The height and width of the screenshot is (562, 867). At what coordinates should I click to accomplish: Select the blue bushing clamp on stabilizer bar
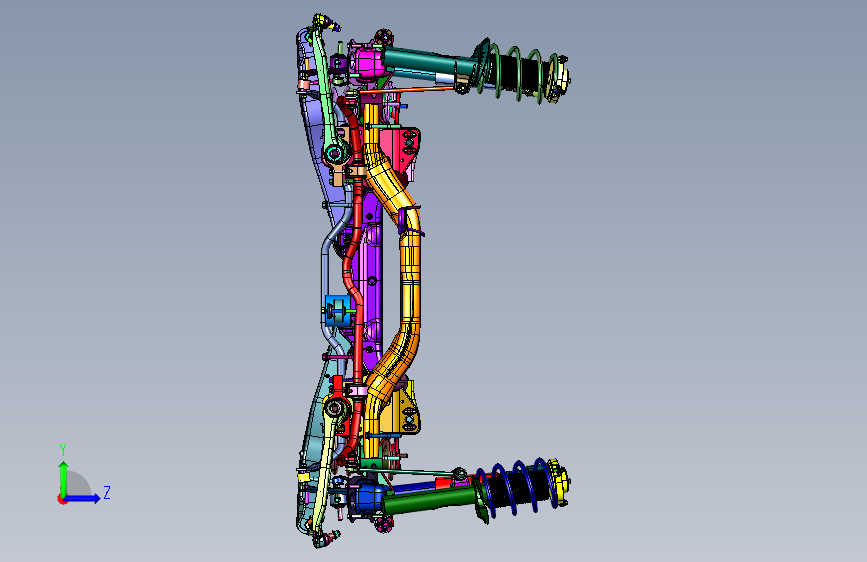[x=336, y=311]
